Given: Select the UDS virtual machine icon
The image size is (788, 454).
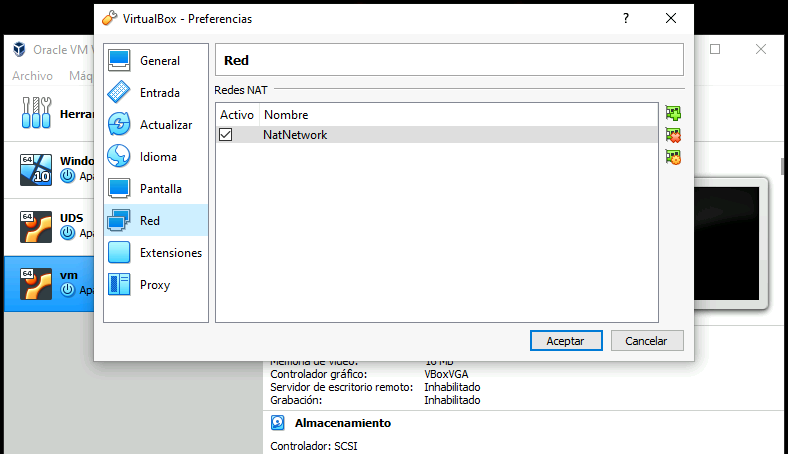Looking at the screenshot, I should click(x=36, y=227).
